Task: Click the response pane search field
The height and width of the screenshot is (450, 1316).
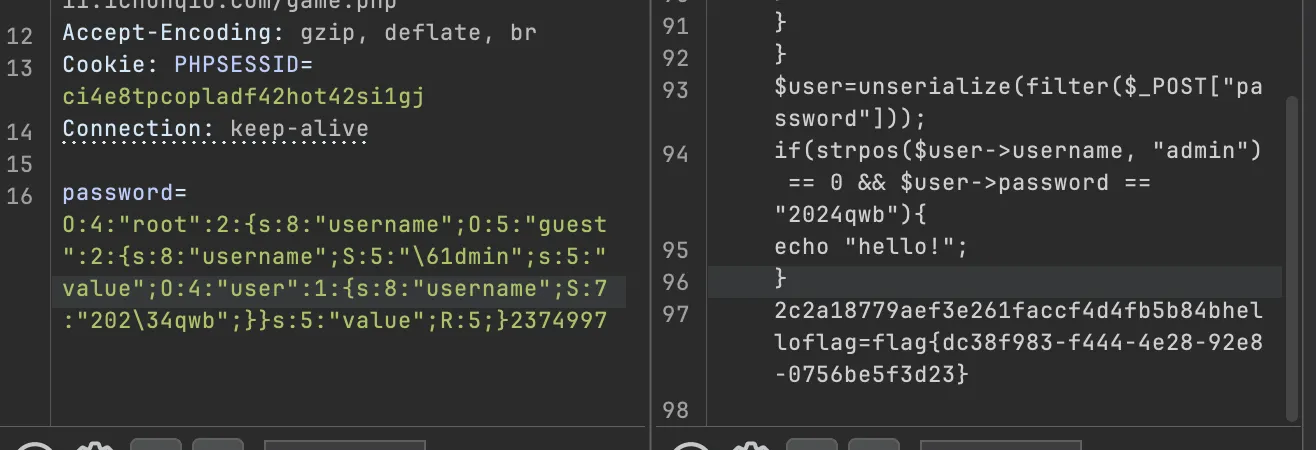Action: pos(1000,445)
